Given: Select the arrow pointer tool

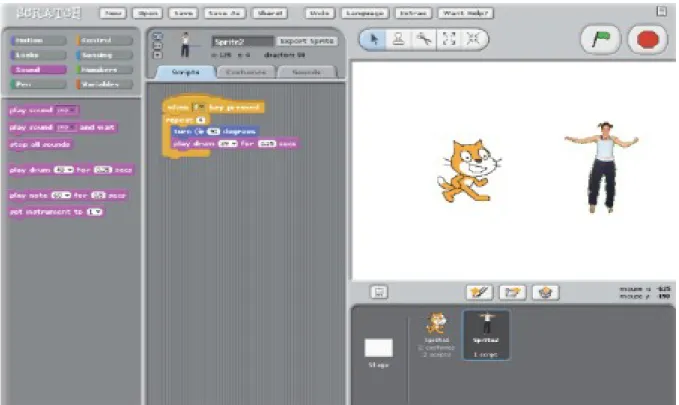Looking at the screenshot, I should tap(374, 39).
